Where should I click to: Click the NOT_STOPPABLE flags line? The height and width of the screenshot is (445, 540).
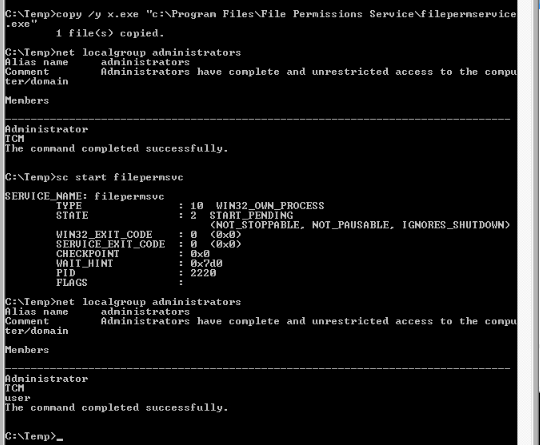click(x=360, y=225)
